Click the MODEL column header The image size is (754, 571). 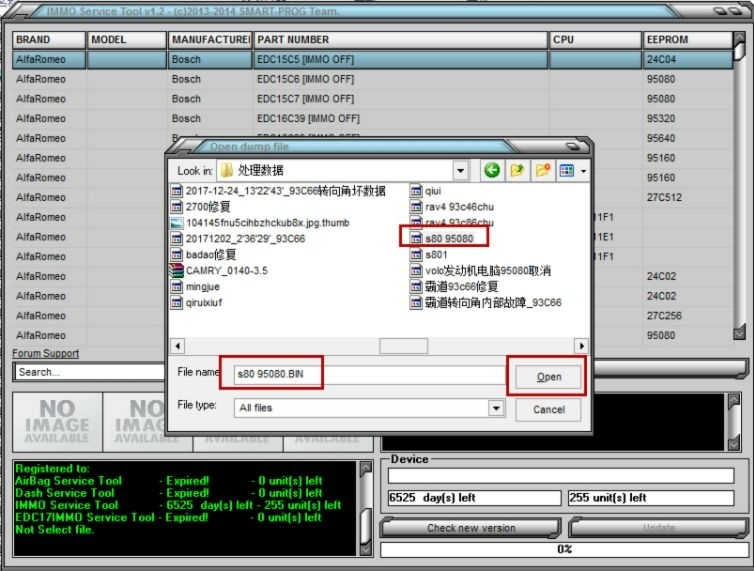(x=126, y=40)
